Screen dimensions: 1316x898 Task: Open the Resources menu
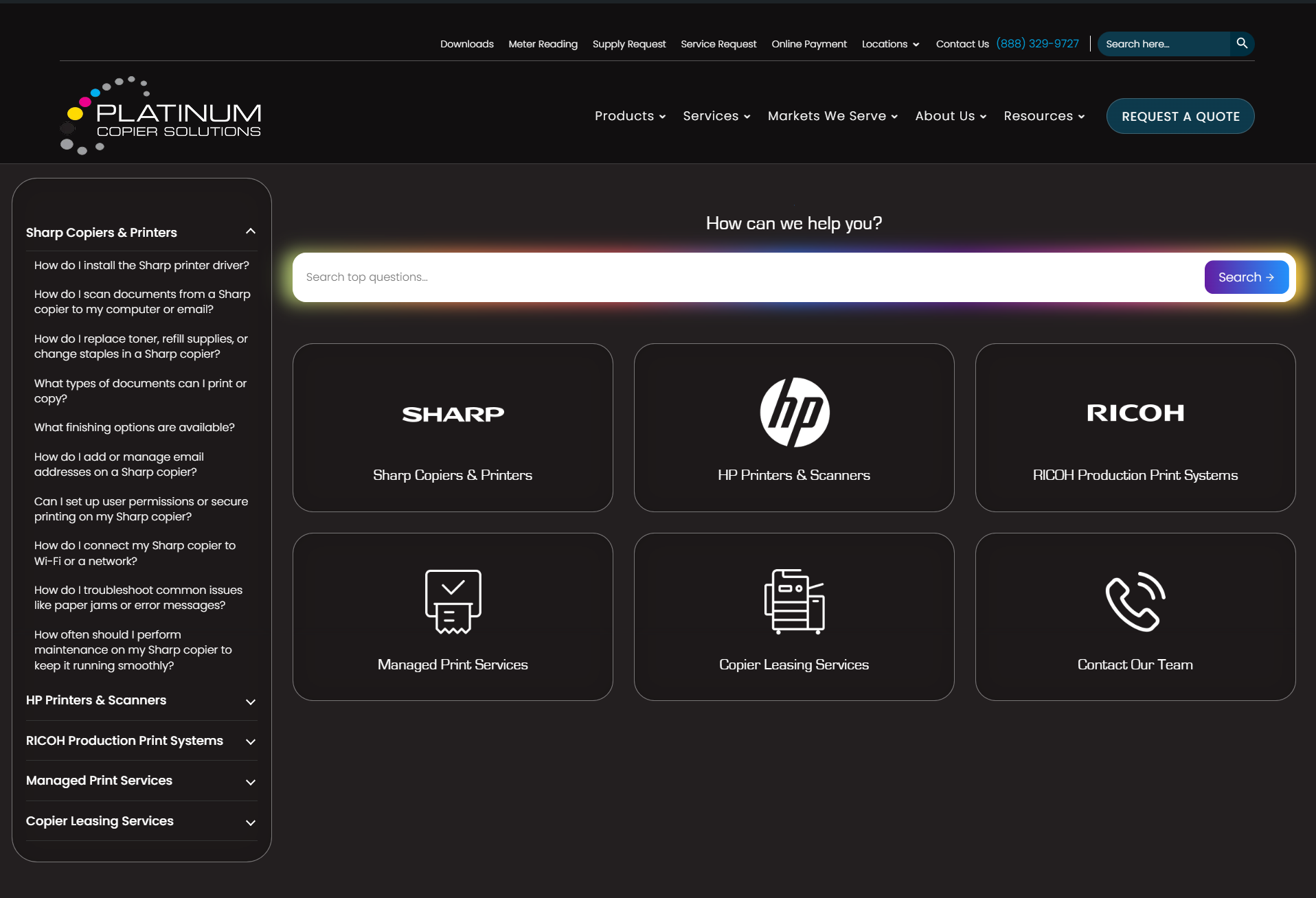click(x=1044, y=116)
